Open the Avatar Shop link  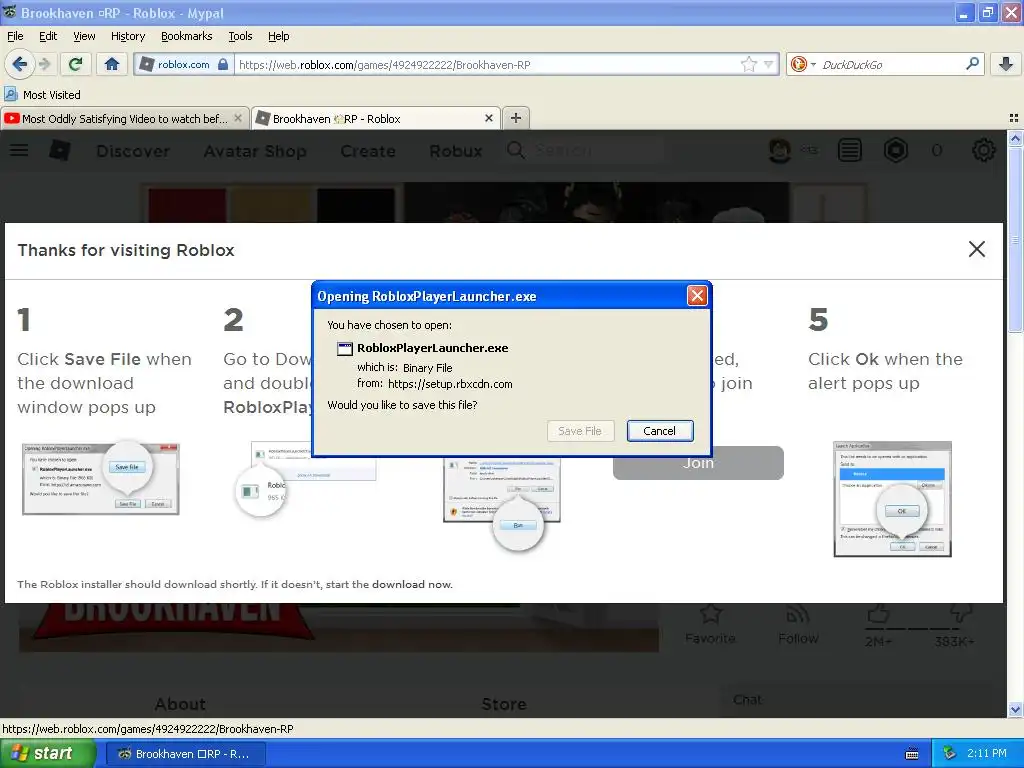click(x=255, y=151)
